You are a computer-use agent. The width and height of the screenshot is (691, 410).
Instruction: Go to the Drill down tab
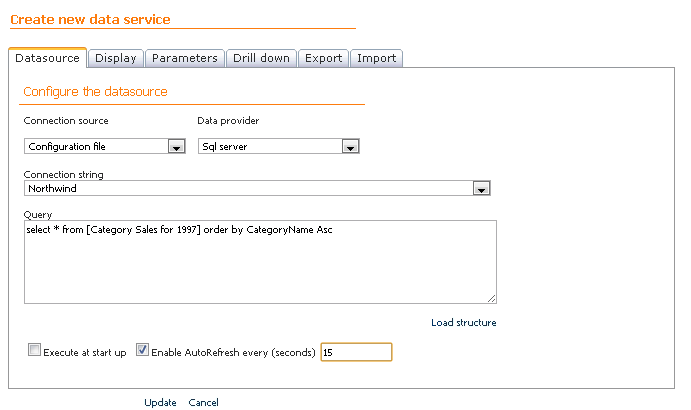point(261,58)
